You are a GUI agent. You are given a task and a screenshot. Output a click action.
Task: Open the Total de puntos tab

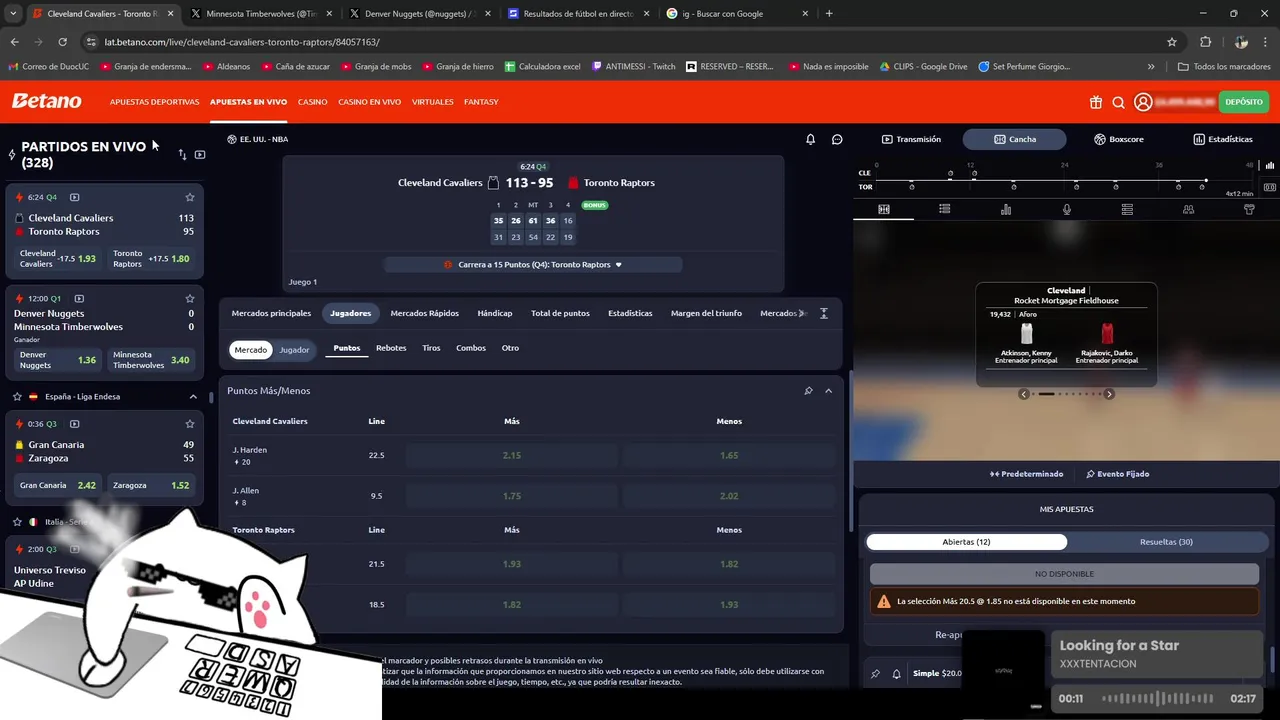tap(560, 313)
